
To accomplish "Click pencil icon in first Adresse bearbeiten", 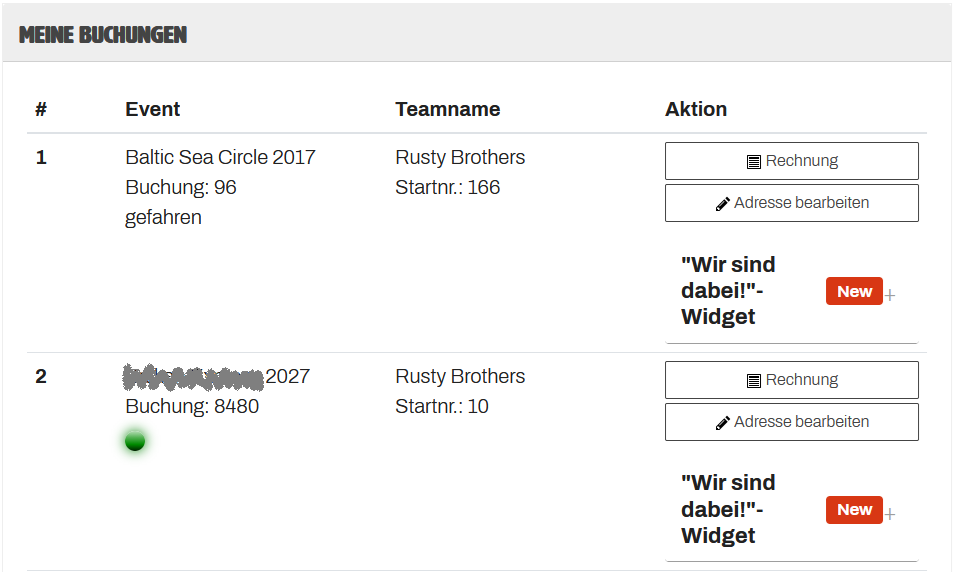I will (x=722, y=204).
